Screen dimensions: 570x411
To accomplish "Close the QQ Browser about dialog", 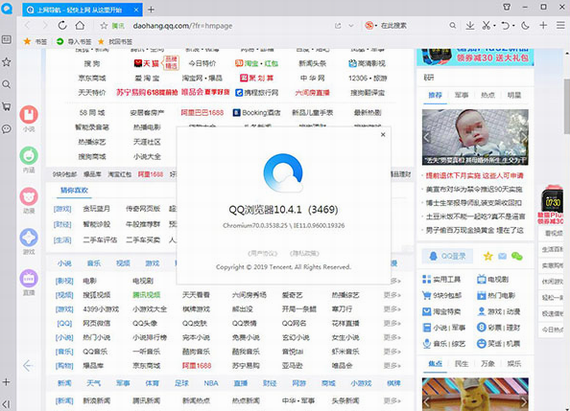I will coord(383,134).
